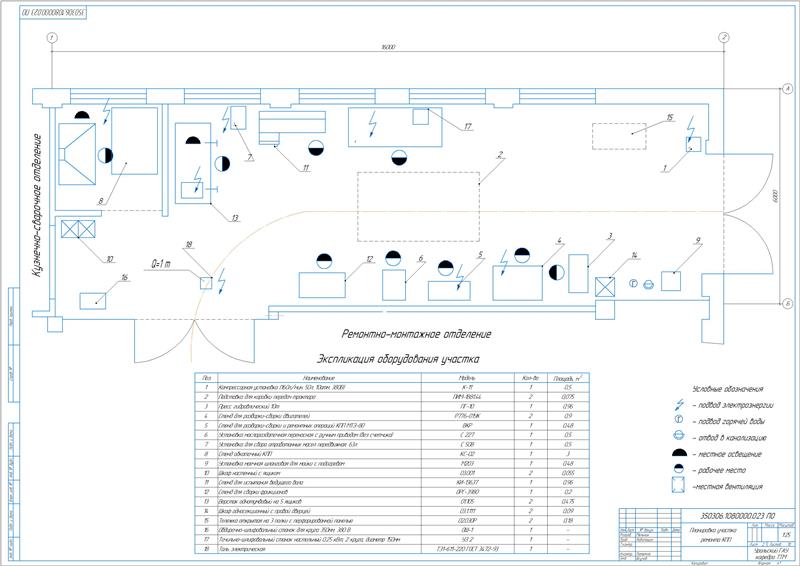This screenshot has height=566, width=800.
Task: Click the '1:25' scale value in title block
Action: 786,535
